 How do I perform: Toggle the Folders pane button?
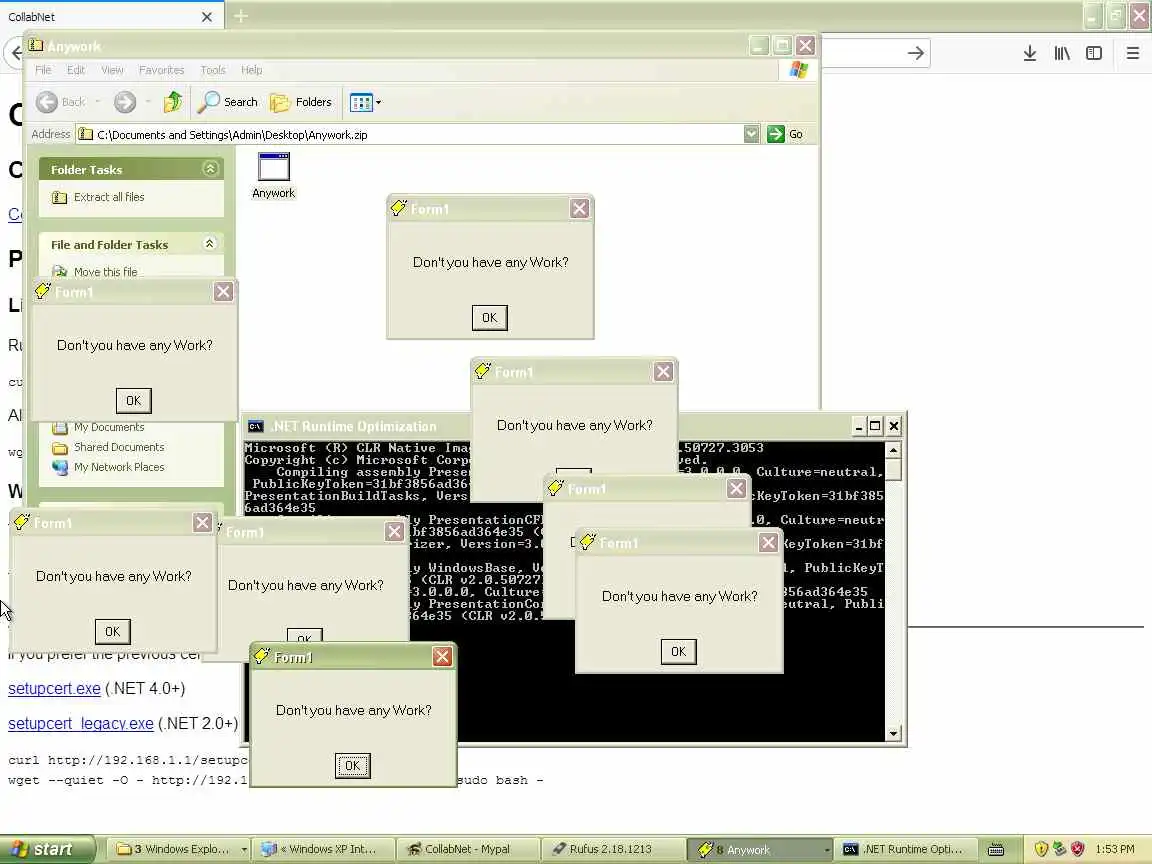301,102
